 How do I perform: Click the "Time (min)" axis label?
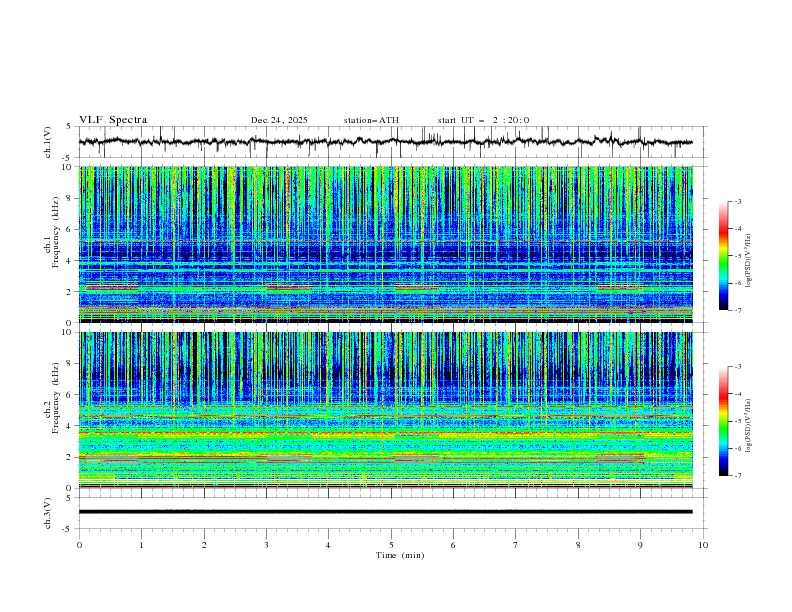pyautogui.click(x=400, y=554)
